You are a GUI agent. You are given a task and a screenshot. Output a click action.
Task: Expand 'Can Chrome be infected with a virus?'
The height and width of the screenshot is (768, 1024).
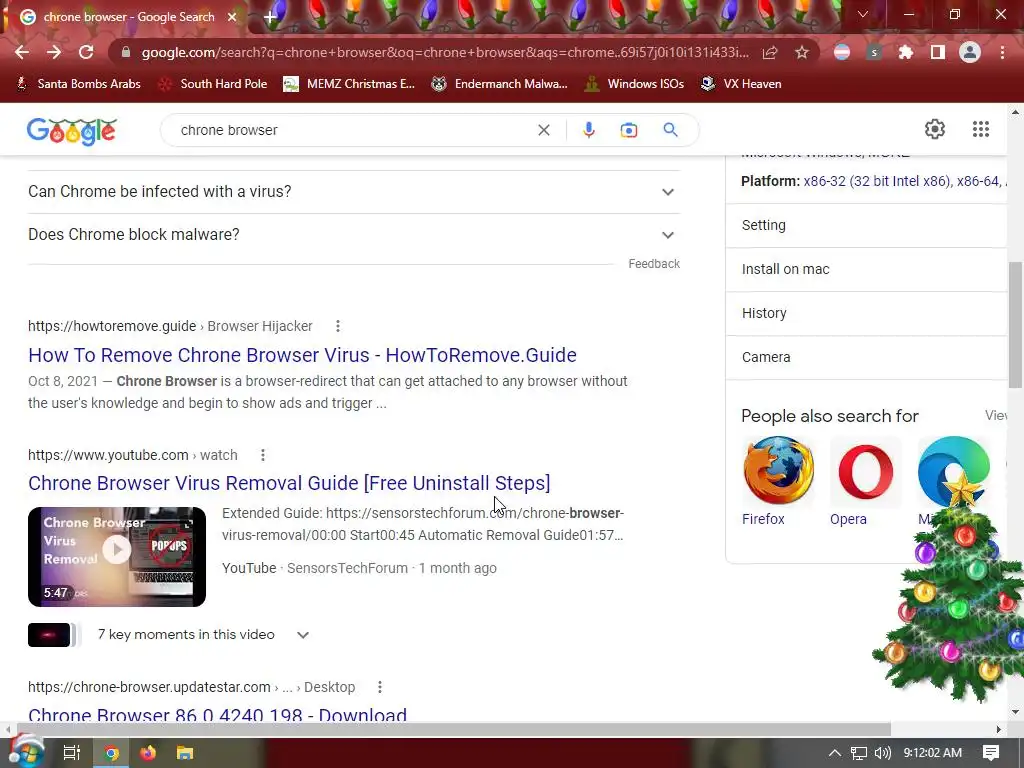point(354,192)
